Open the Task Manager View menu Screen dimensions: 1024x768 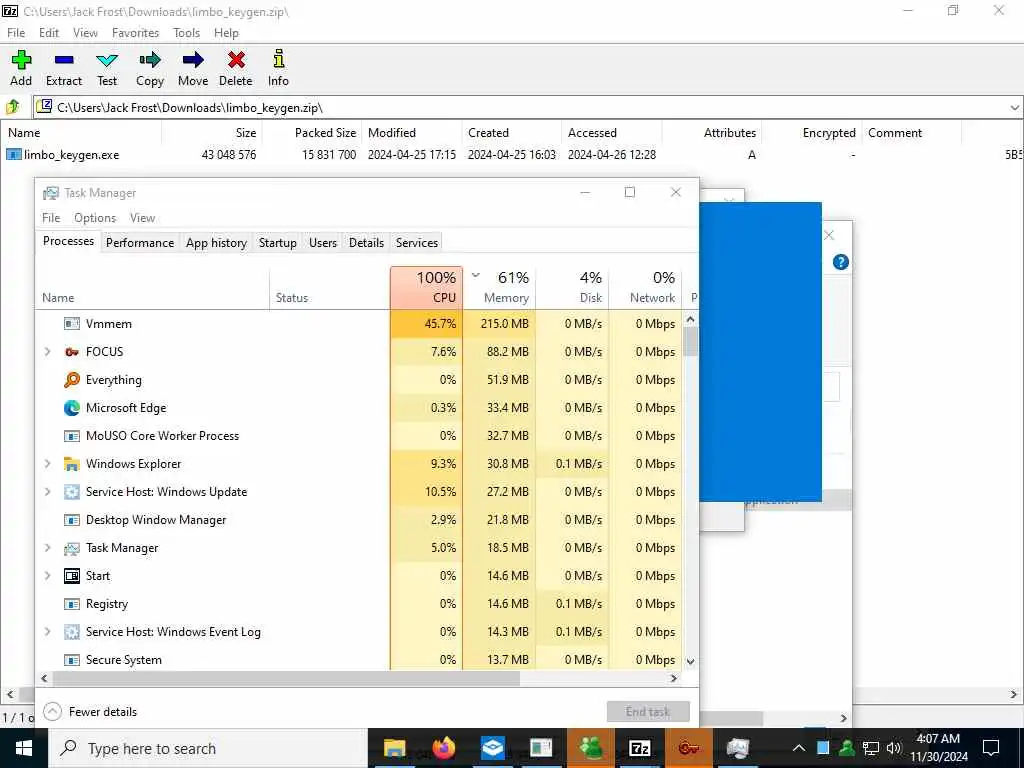tap(142, 218)
